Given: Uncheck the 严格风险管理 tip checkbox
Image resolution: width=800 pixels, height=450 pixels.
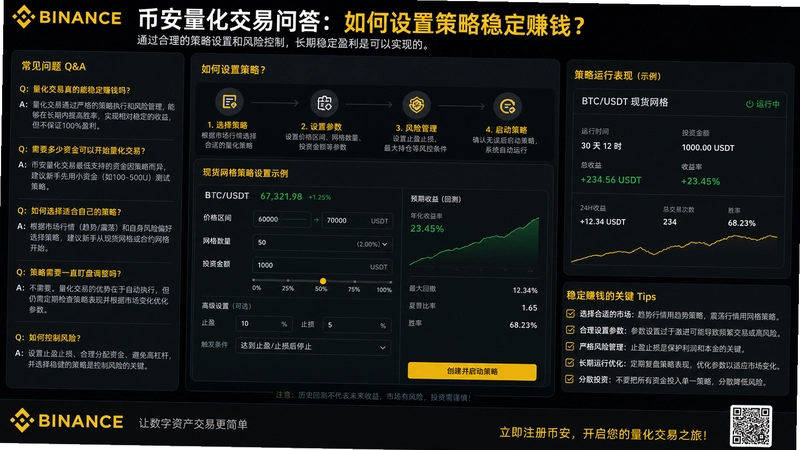Looking at the screenshot, I should (570, 346).
